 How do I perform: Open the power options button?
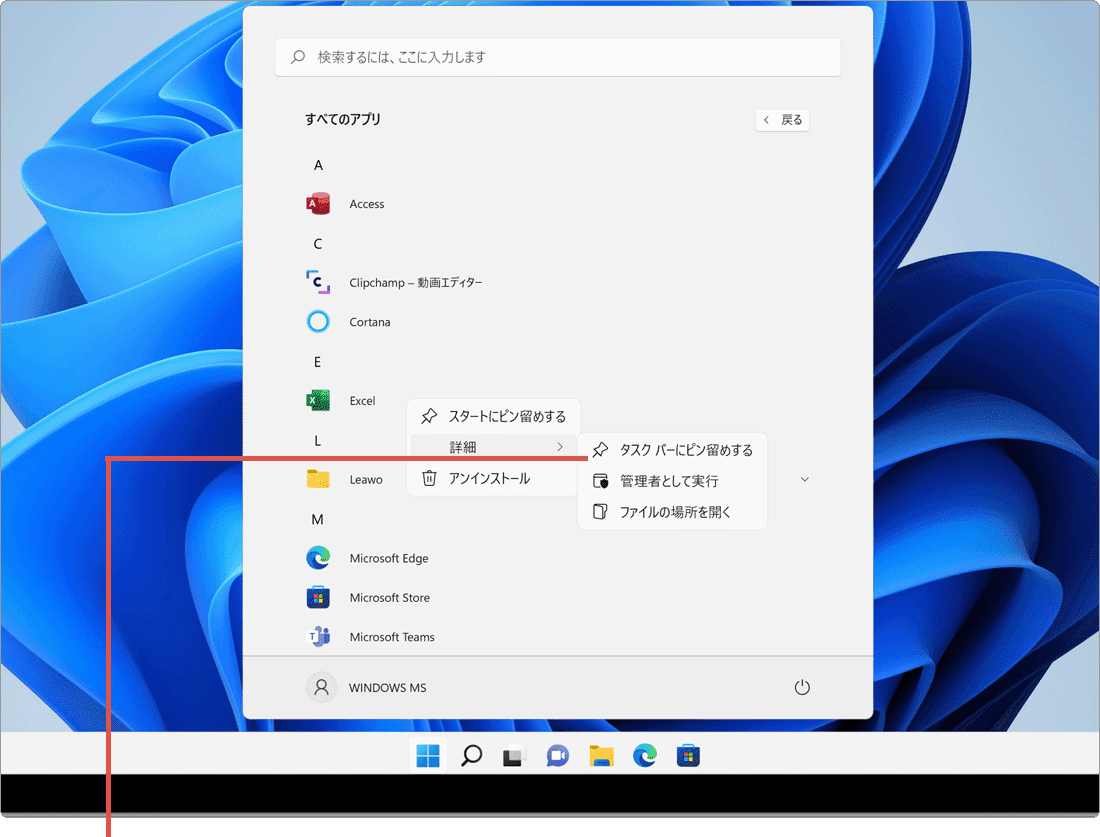click(802, 687)
